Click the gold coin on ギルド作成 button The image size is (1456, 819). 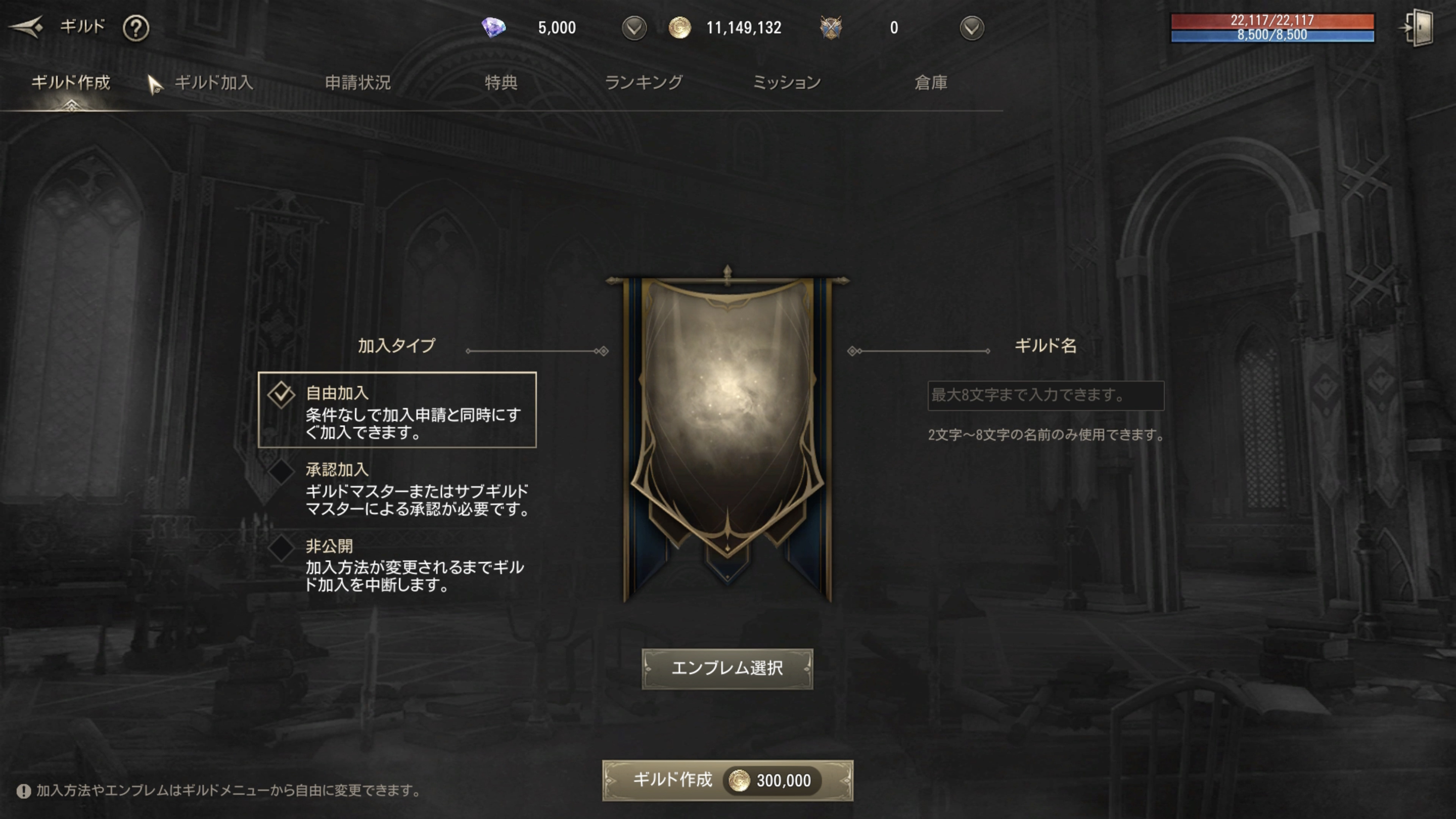tap(739, 781)
